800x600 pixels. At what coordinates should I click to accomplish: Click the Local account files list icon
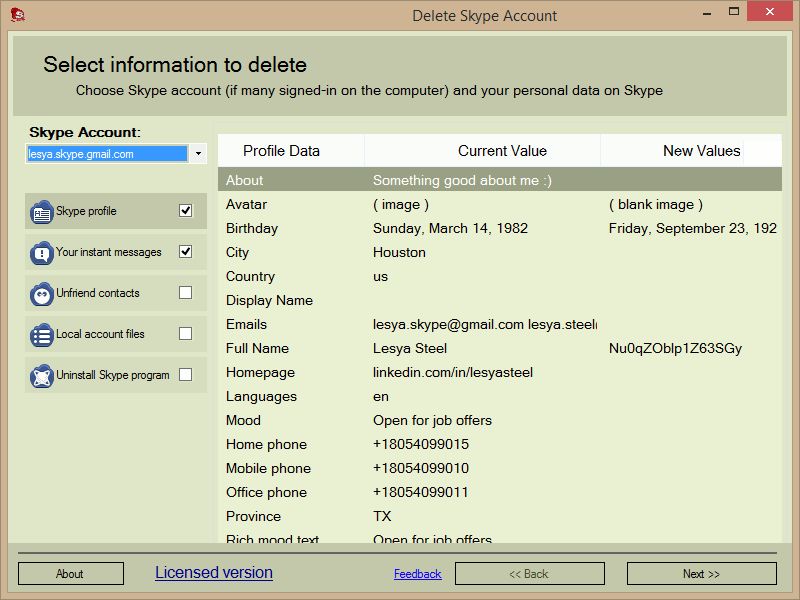41,335
